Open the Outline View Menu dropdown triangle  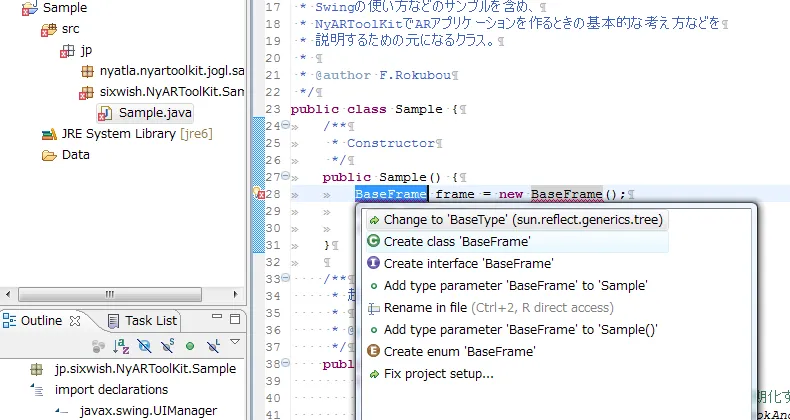pos(235,342)
